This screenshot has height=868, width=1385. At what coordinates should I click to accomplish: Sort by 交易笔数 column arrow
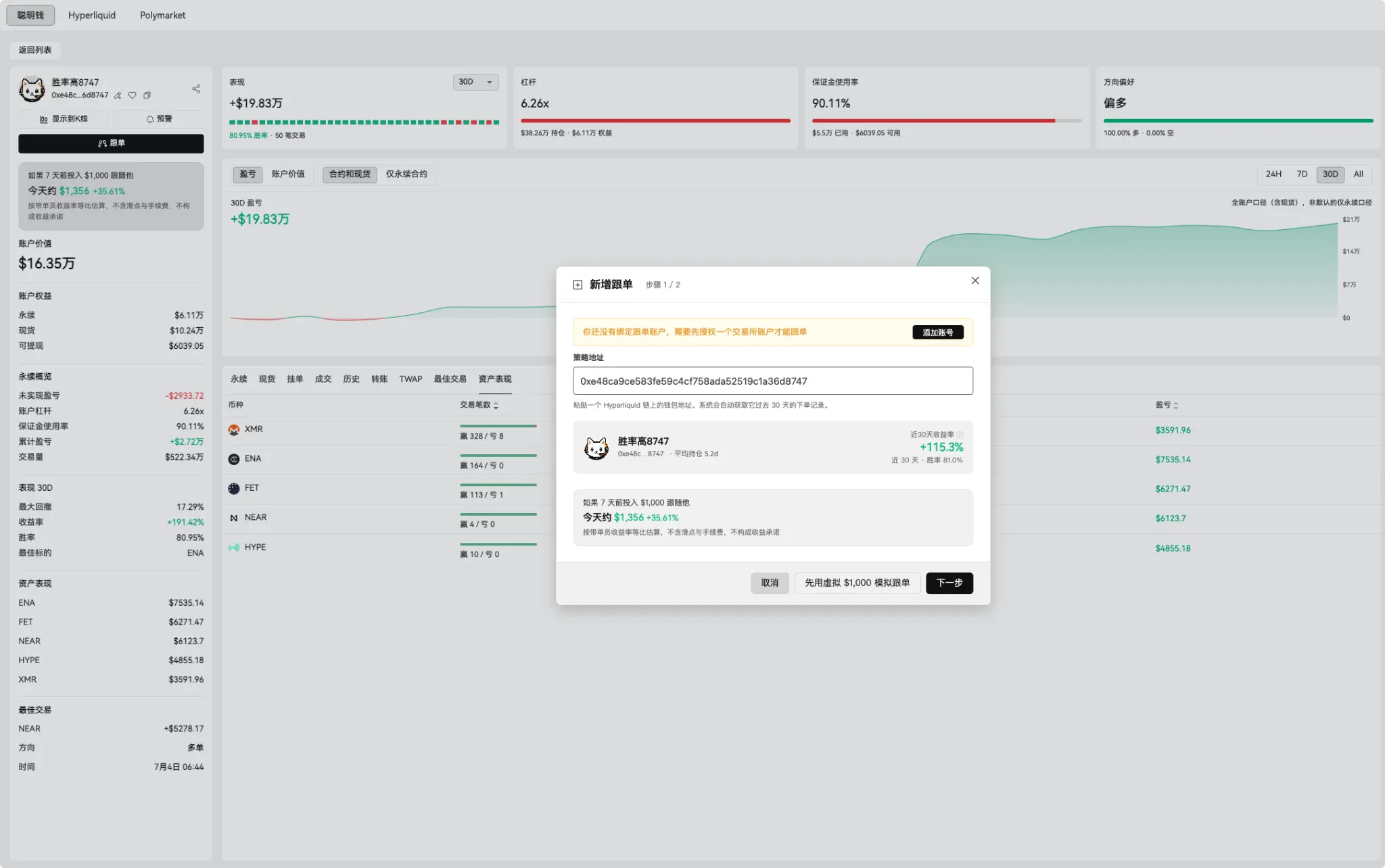[x=496, y=406]
